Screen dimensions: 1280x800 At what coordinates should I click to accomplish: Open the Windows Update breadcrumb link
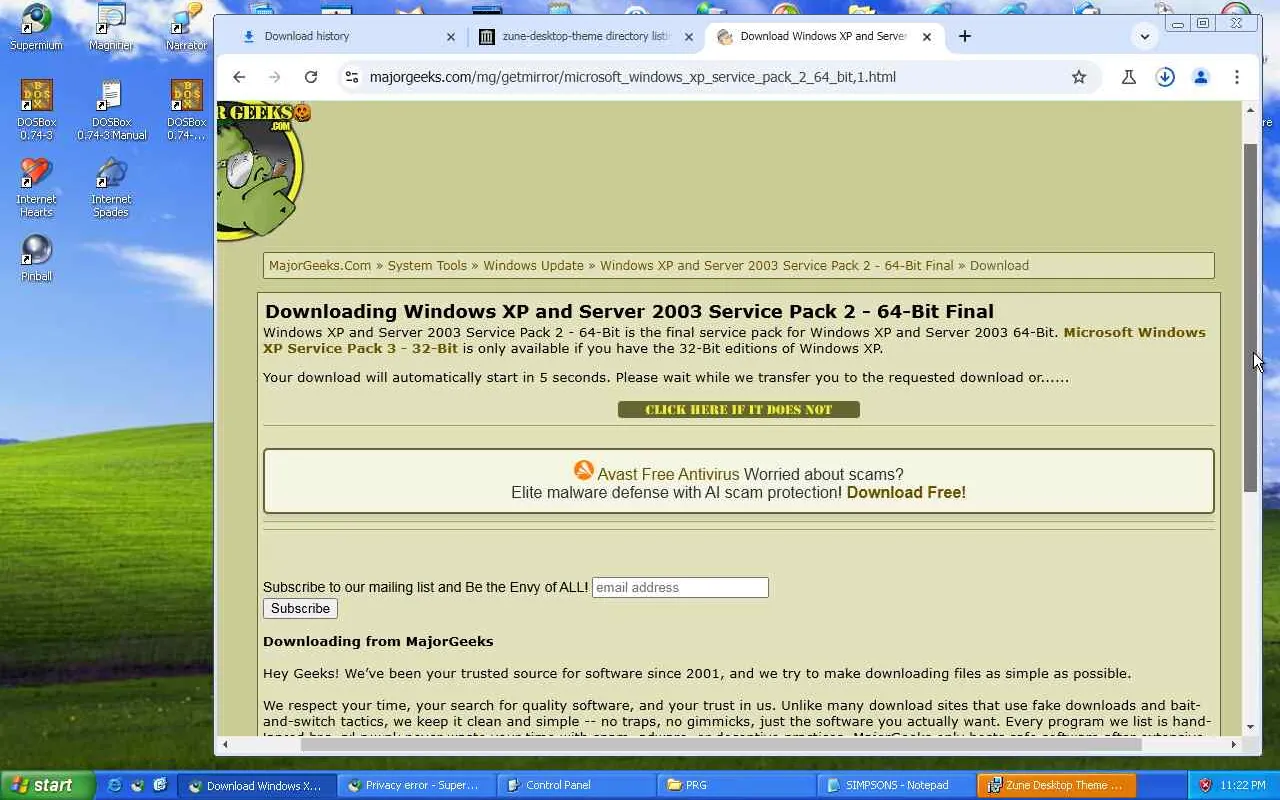click(x=533, y=266)
